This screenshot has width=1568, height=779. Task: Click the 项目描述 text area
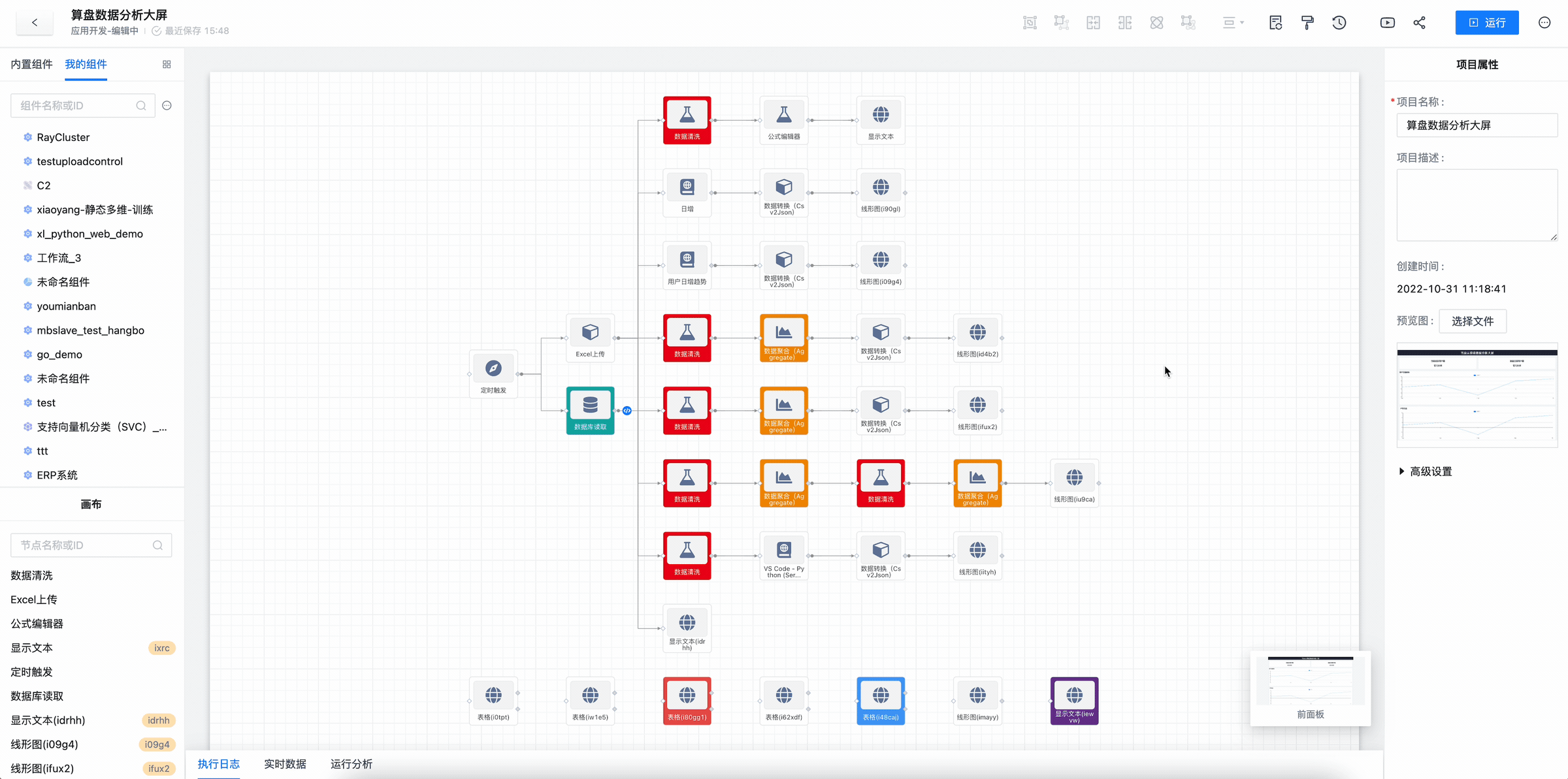pyautogui.click(x=1477, y=205)
